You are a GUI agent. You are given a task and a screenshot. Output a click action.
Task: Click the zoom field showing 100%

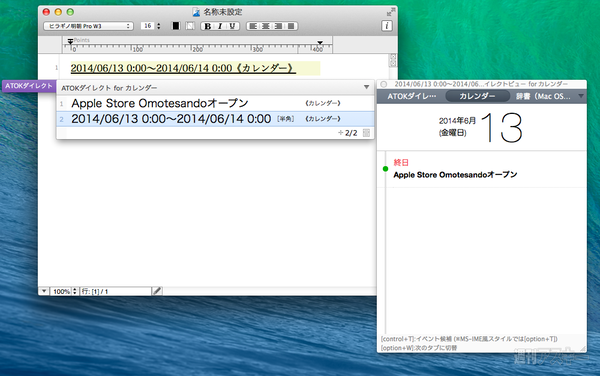pos(61,291)
